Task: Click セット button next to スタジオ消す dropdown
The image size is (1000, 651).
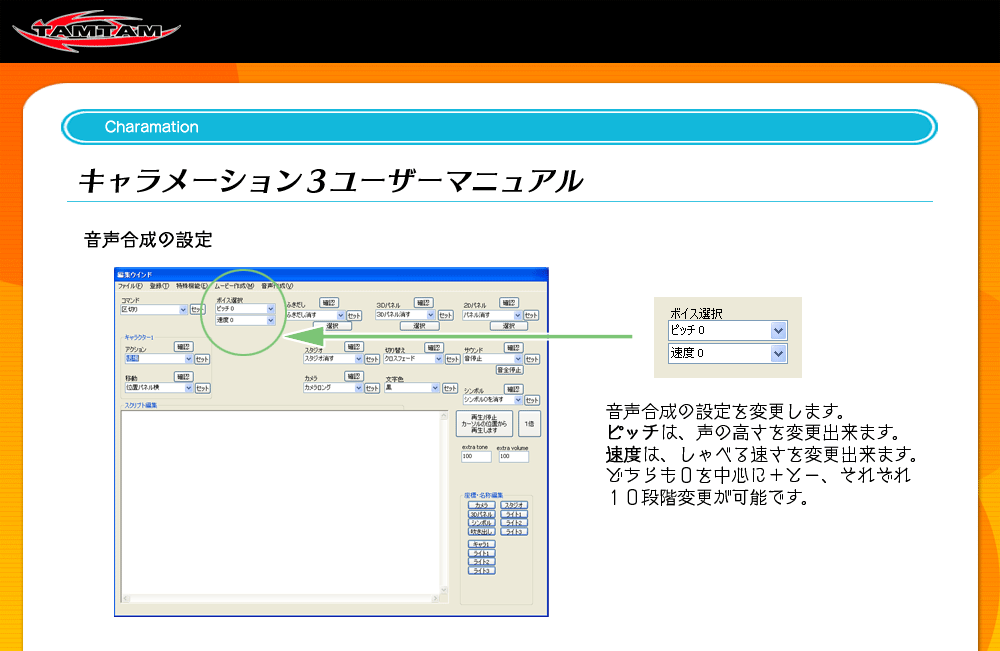Action: [x=372, y=359]
